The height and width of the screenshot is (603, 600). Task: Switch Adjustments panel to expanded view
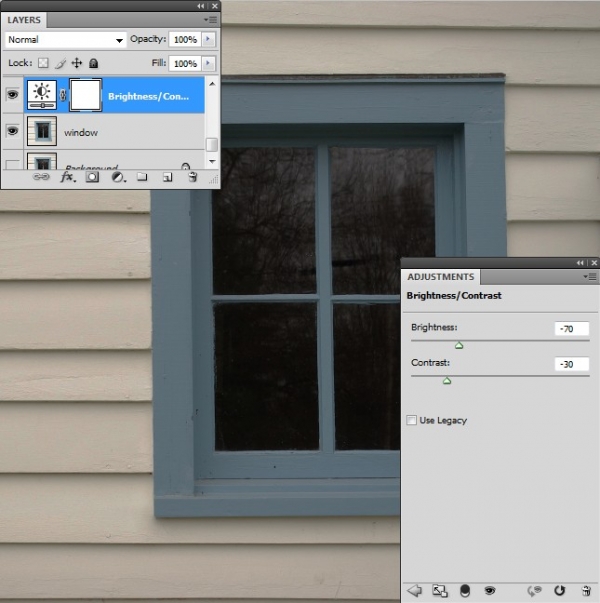coord(440,590)
